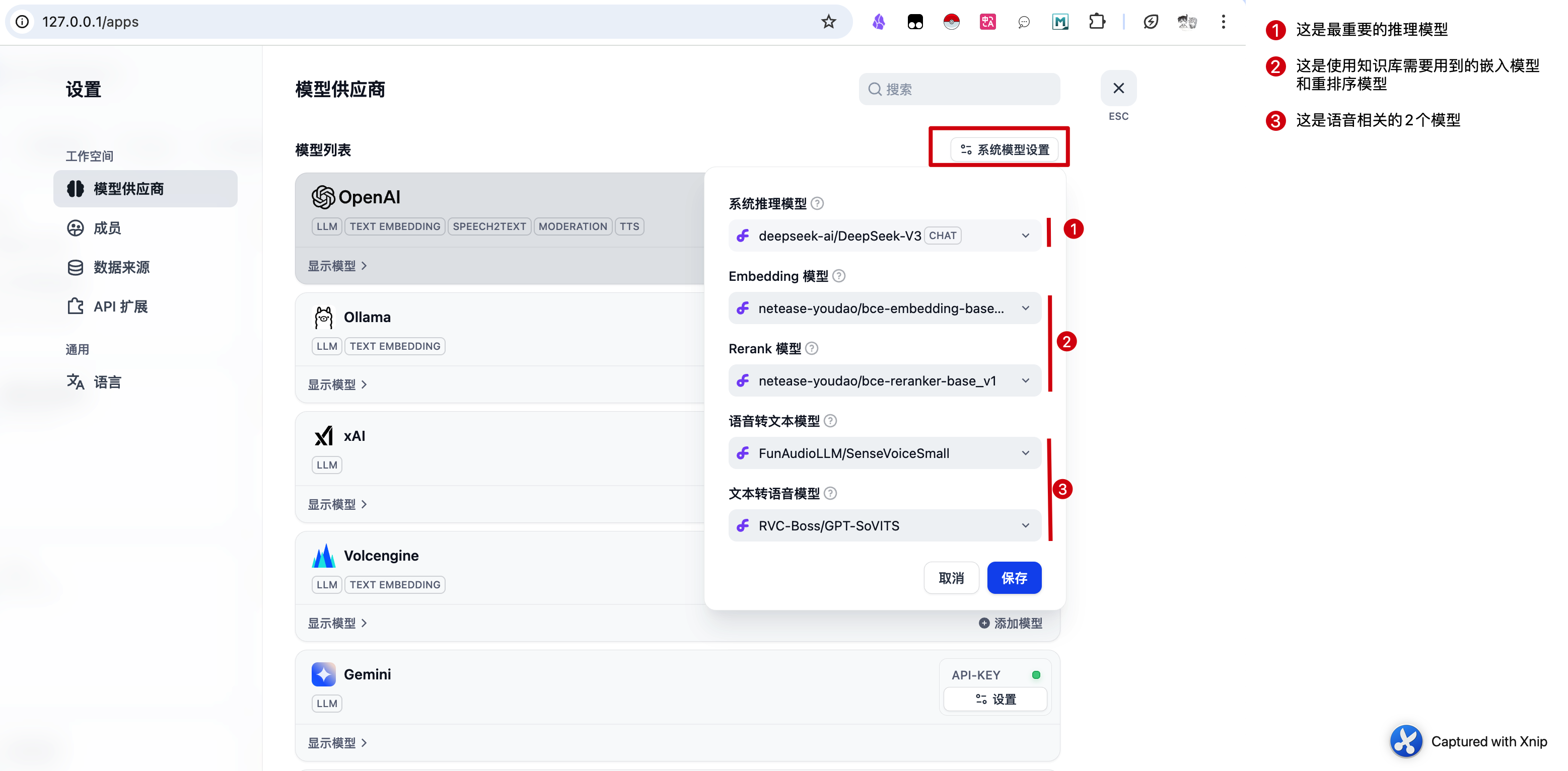Click the Gemini star logo
This screenshot has width=1568, height=771.
pos(324,674)
